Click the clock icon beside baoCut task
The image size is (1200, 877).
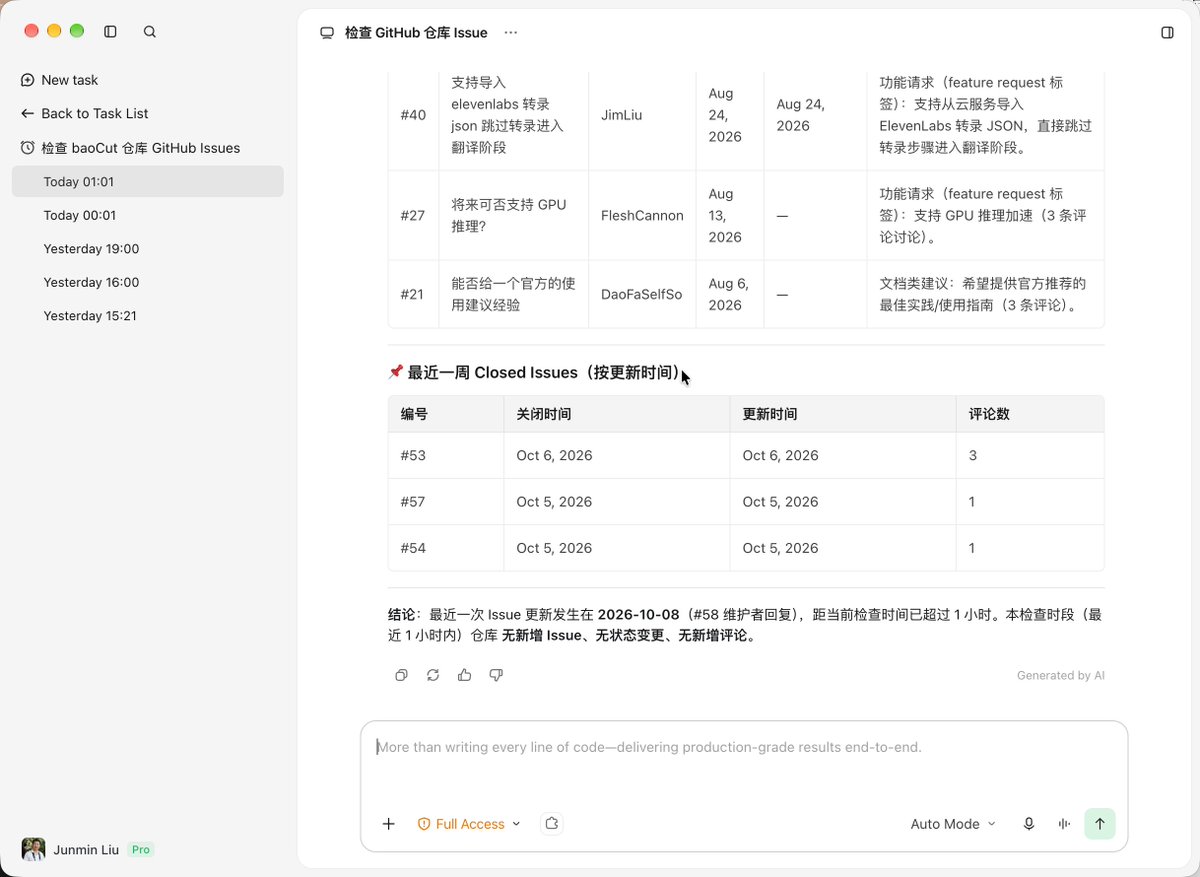pyautogui.click(x=28, y=148)
